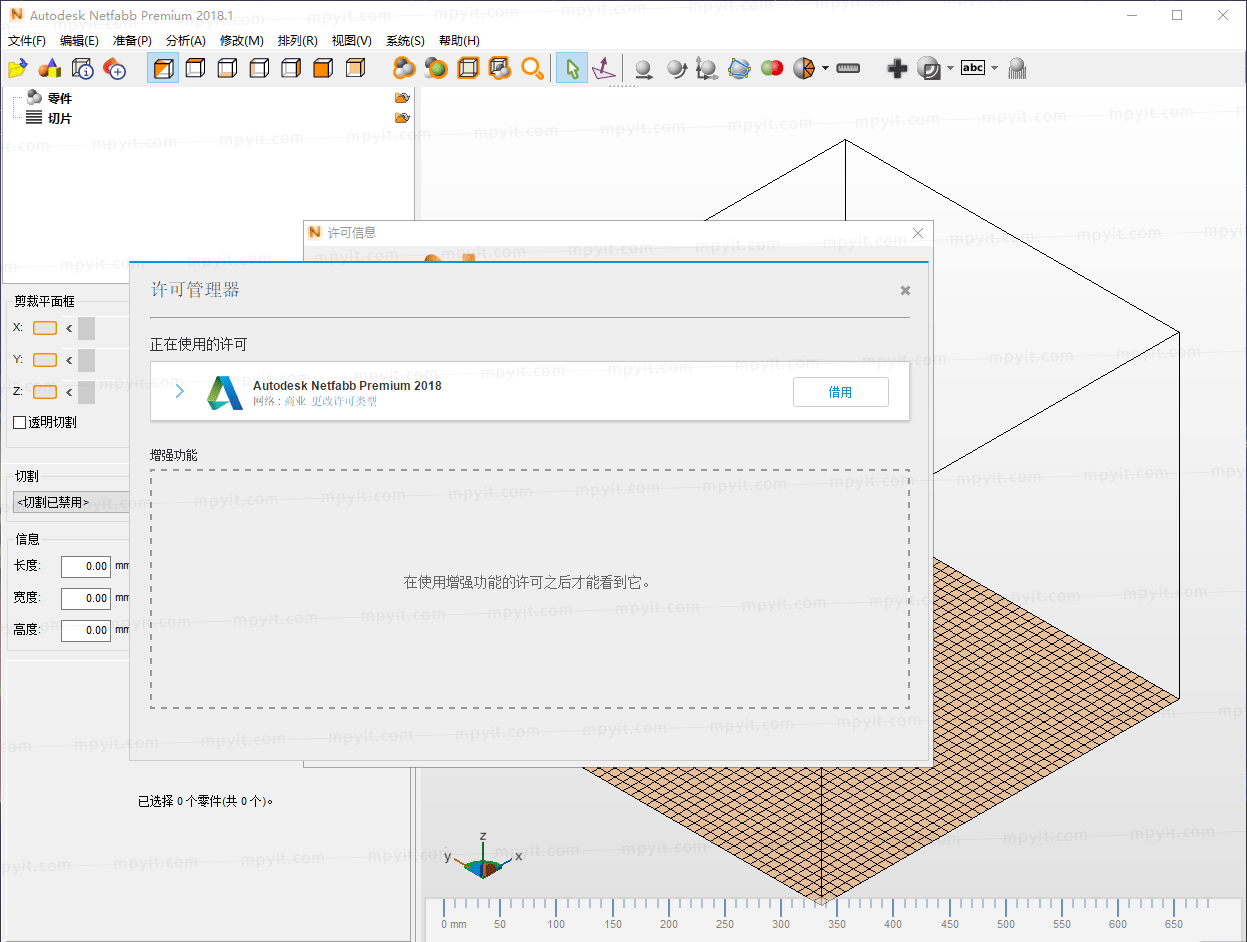Click the three-spheres zoom icon
Screen dimensions: 1247x942
coord(404,68)
